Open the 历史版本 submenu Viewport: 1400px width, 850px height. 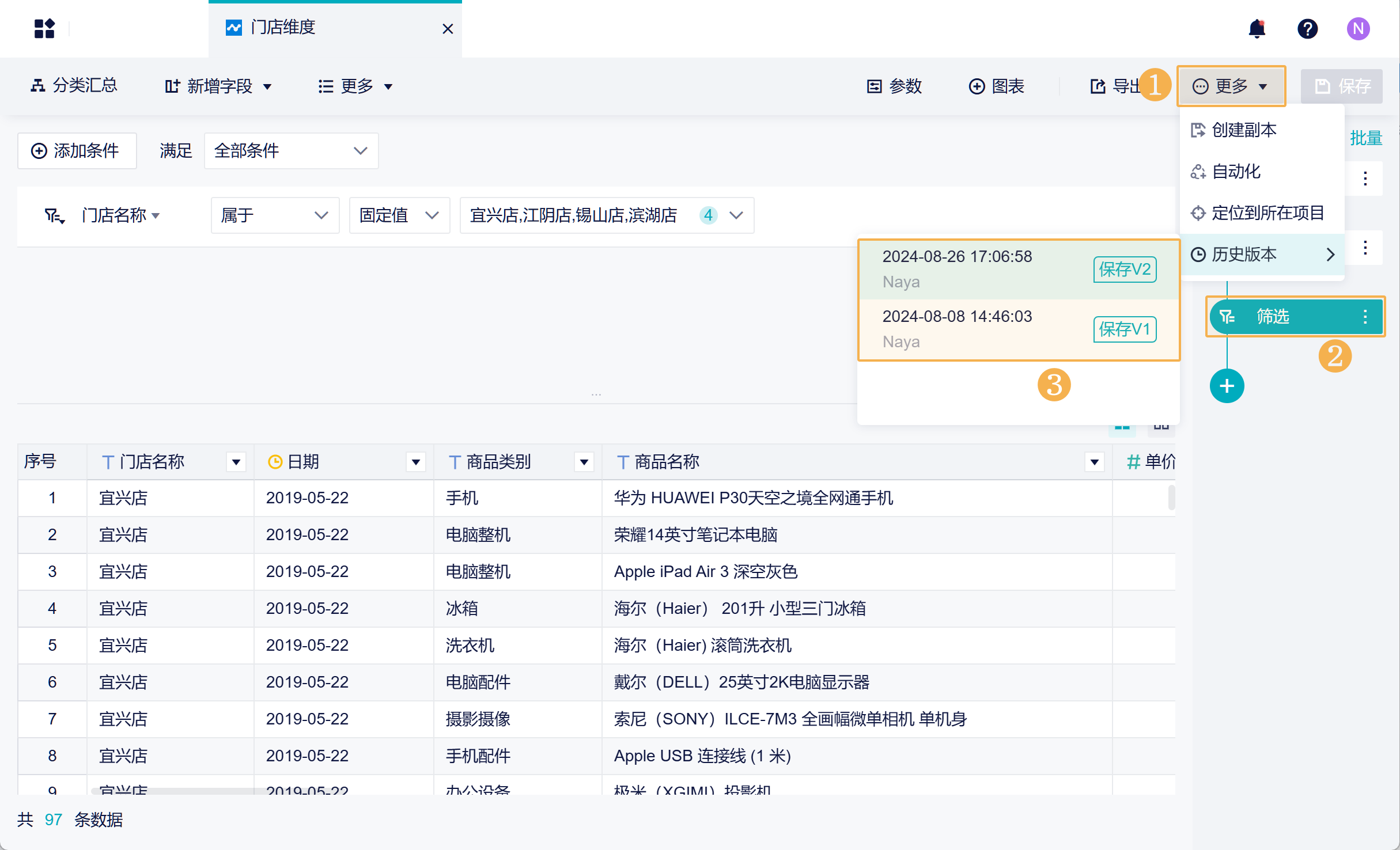click(1262, 255)
